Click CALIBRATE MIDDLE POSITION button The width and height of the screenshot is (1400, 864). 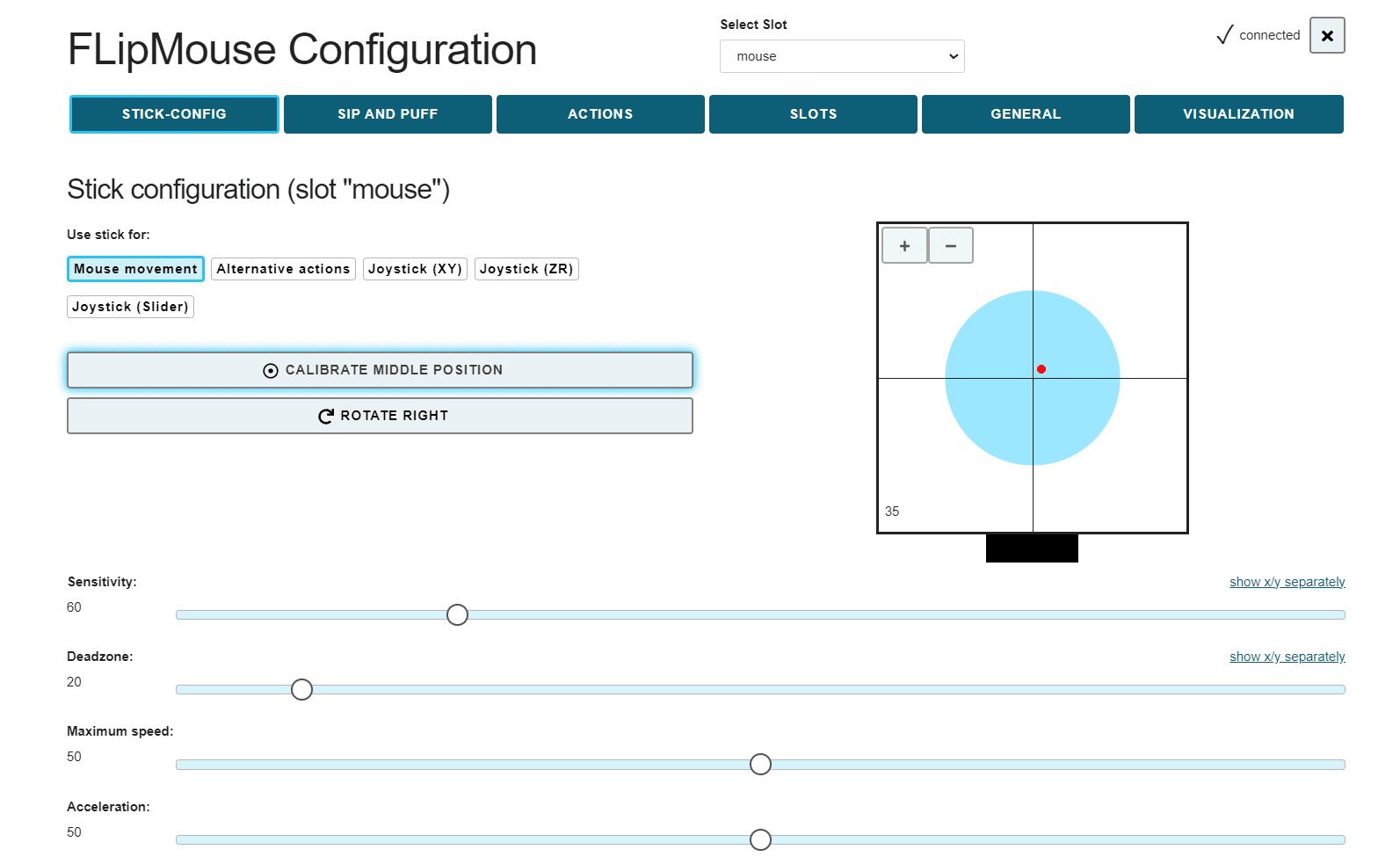tap(380, 370)
